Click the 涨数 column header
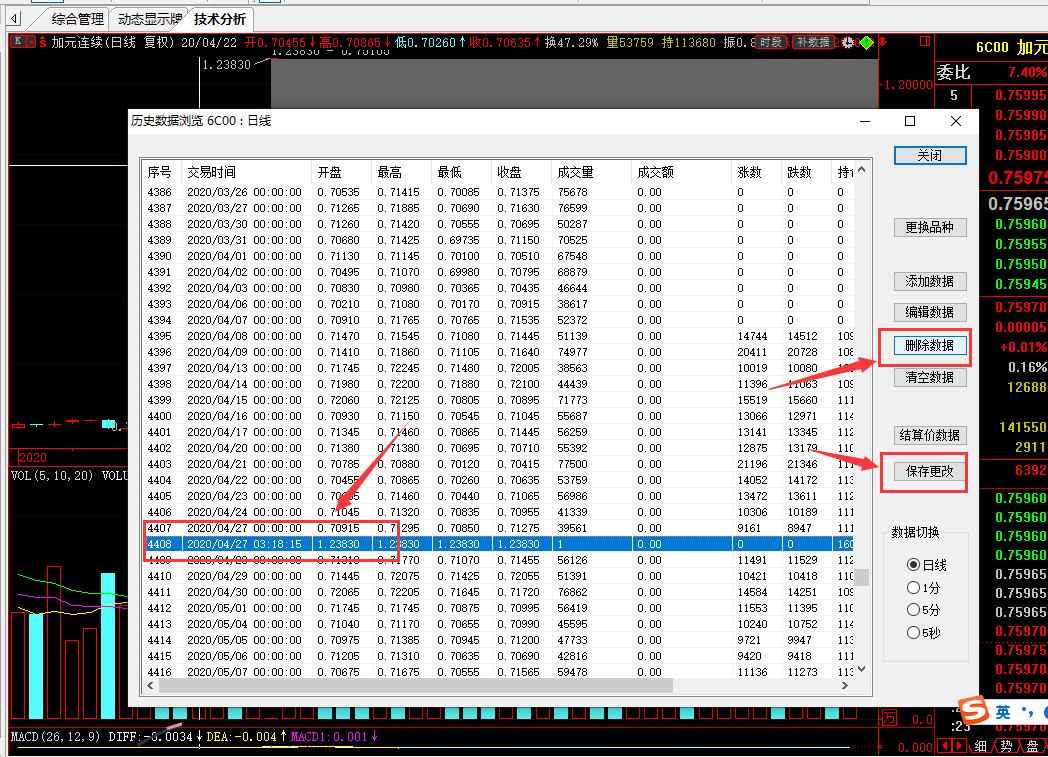 757,172
